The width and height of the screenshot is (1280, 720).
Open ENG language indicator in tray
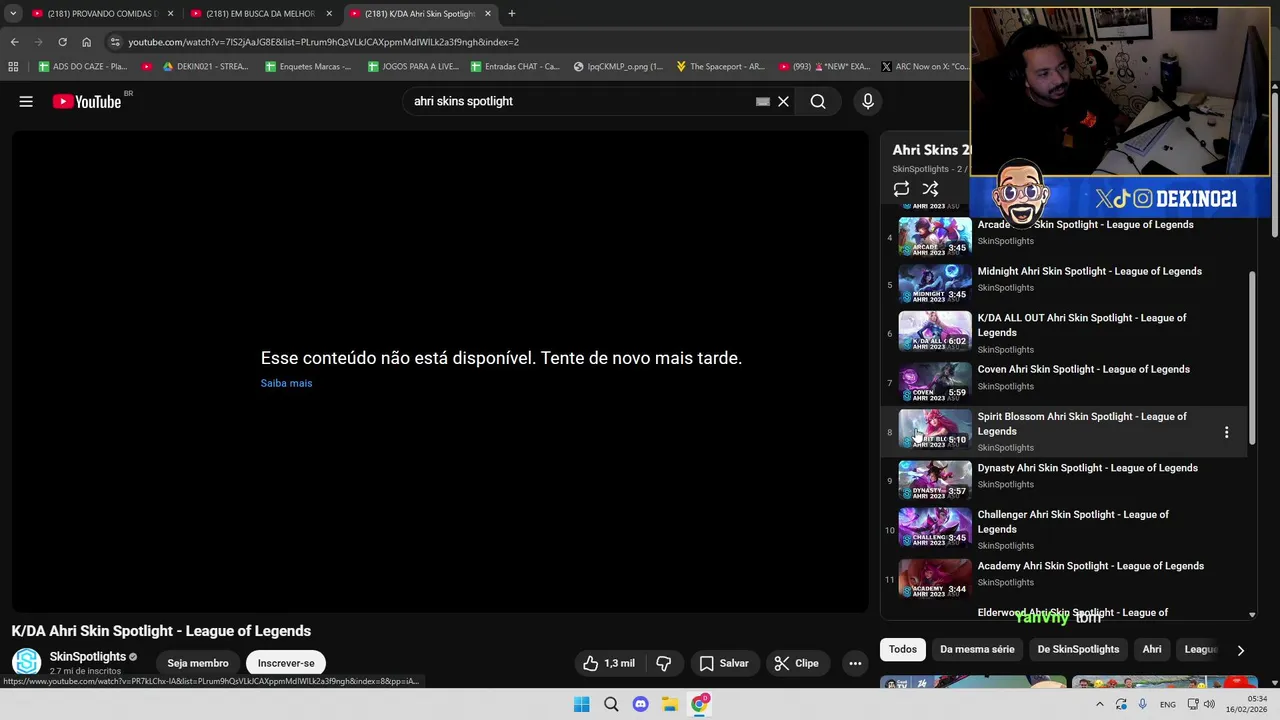(x=1167, y=704)
